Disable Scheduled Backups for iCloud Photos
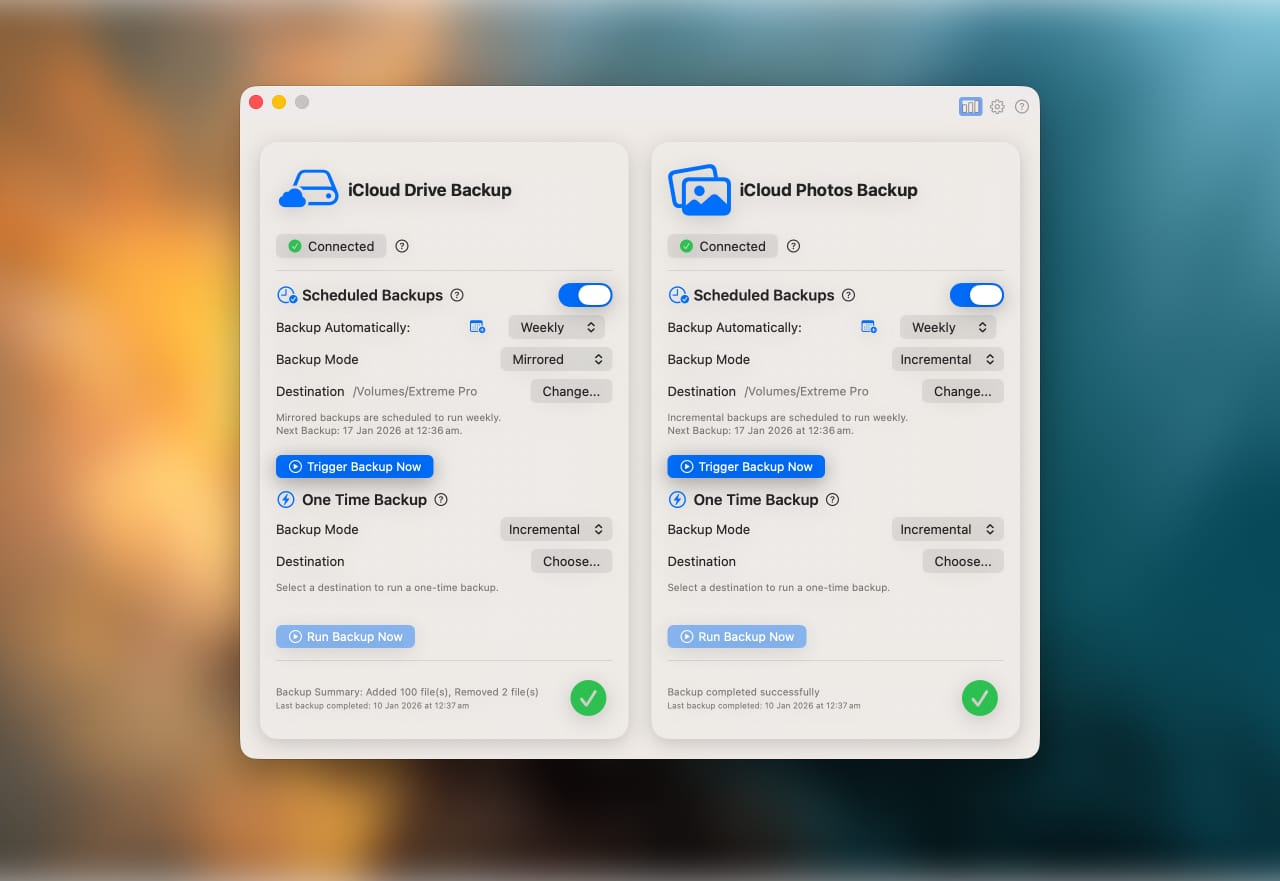The height and width of the screenshot is (881, 1280). coord(976,295)
